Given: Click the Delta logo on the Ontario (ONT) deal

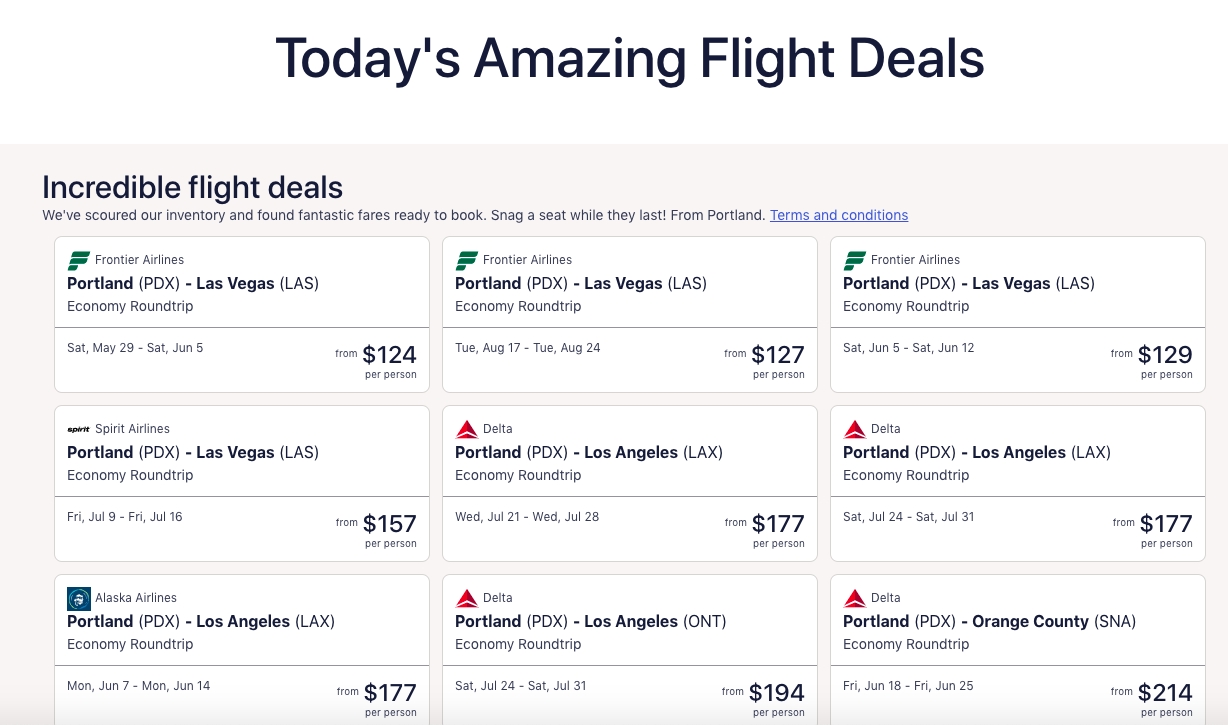Looking at the screenshot, I should [467, 598].
